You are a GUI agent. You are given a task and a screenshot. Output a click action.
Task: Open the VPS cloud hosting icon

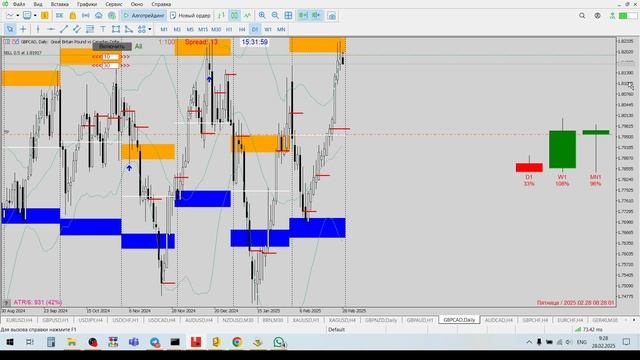pyautogui.click(x=99, y=16)
